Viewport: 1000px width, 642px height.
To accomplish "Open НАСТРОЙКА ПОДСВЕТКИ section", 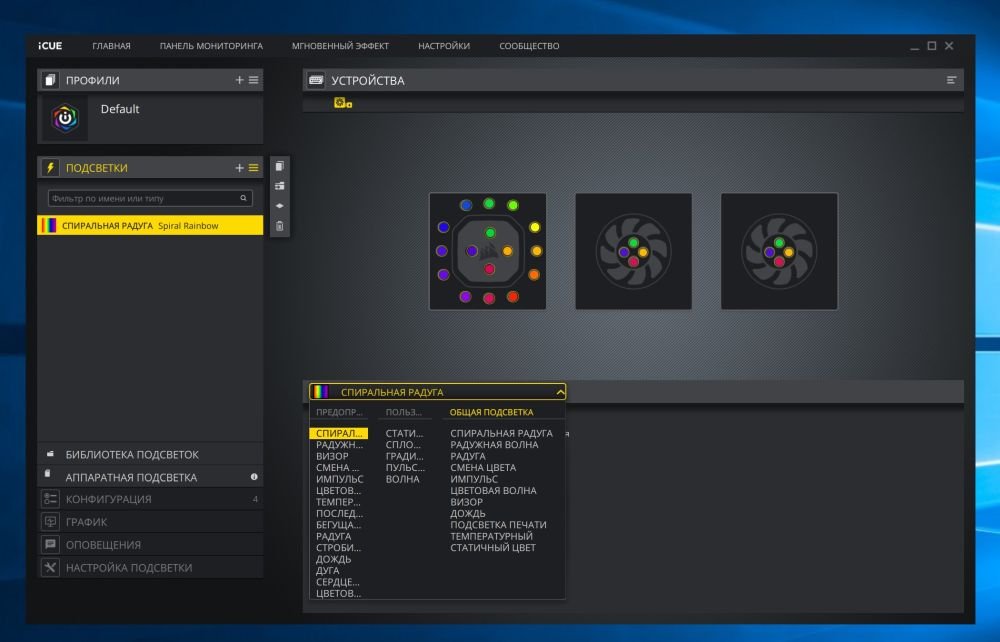I will click(150, 567).
